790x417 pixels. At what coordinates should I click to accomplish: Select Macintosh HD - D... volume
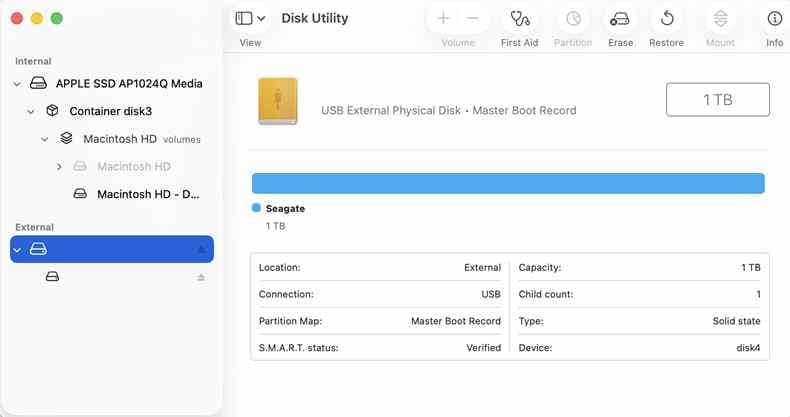[148, 194]
